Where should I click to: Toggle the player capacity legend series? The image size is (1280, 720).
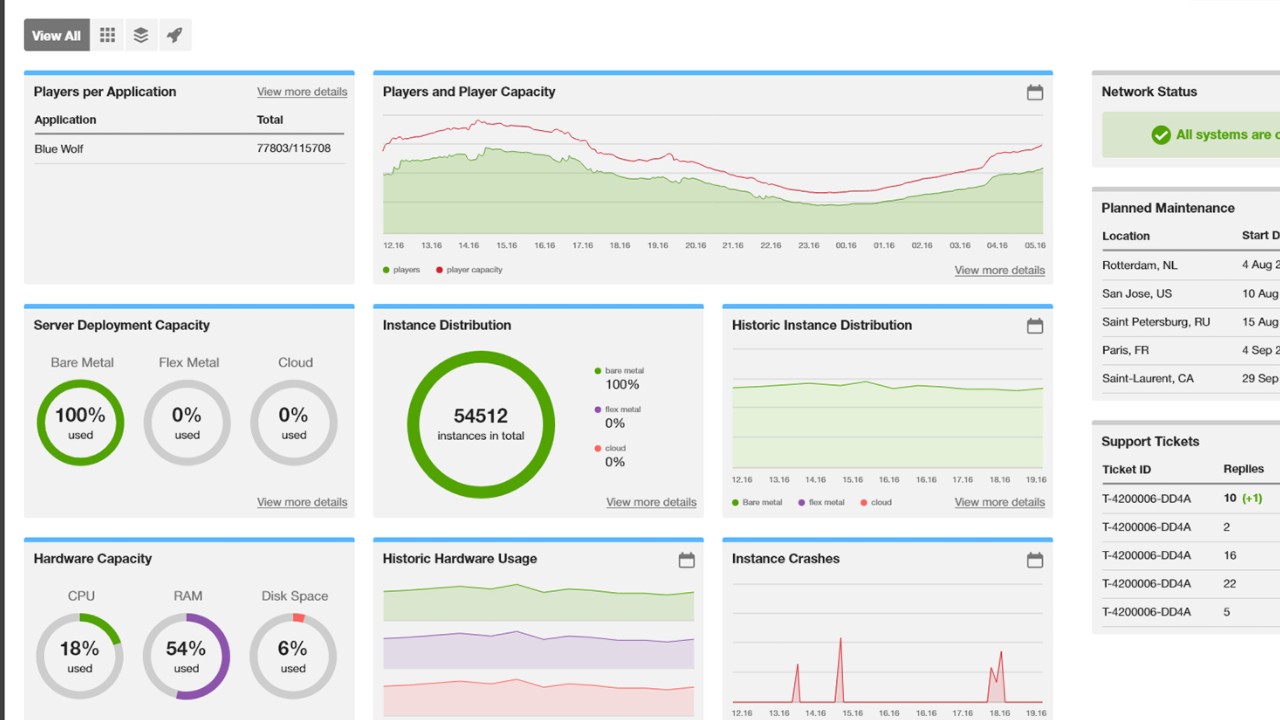(469, 270)
